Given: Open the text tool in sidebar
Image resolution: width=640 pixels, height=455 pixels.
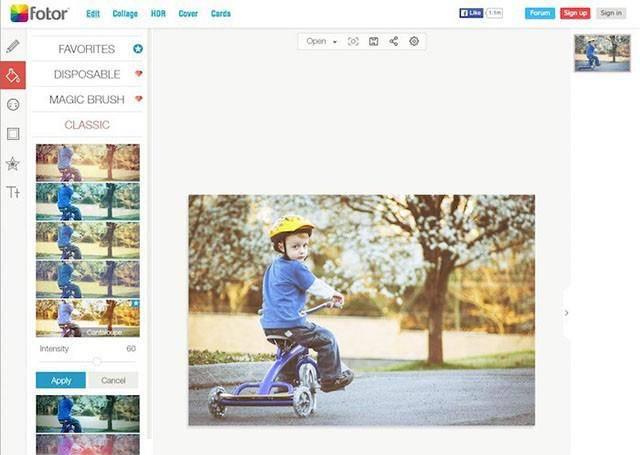Looking at the screenshot, I should coord(13,192).
